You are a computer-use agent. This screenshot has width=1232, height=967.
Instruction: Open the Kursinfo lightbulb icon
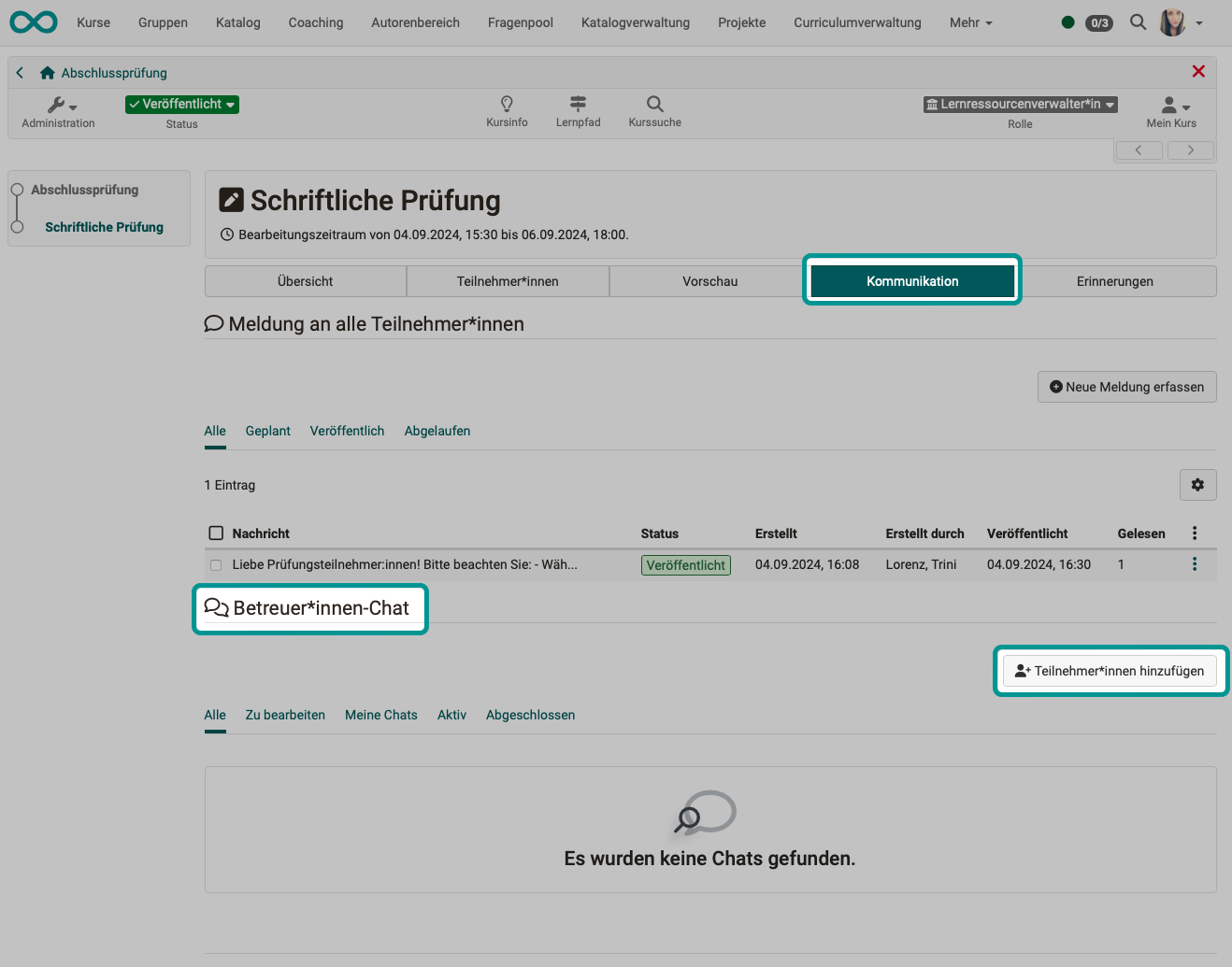click(x=507, y=105)
